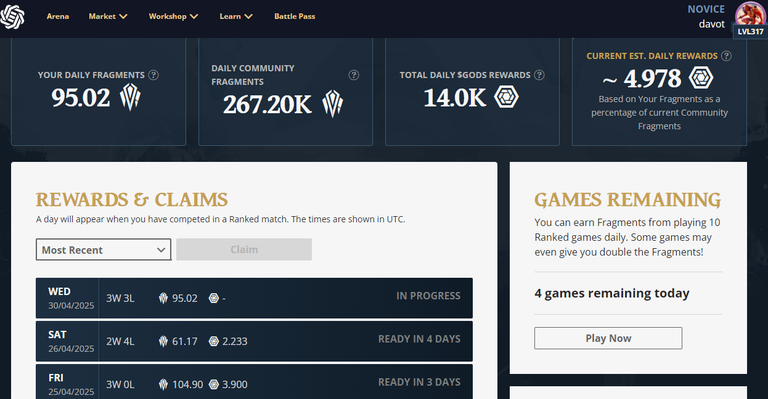768x399 pixels.
Task: Click the greyed Claim button
Action: tap(244, 249)
